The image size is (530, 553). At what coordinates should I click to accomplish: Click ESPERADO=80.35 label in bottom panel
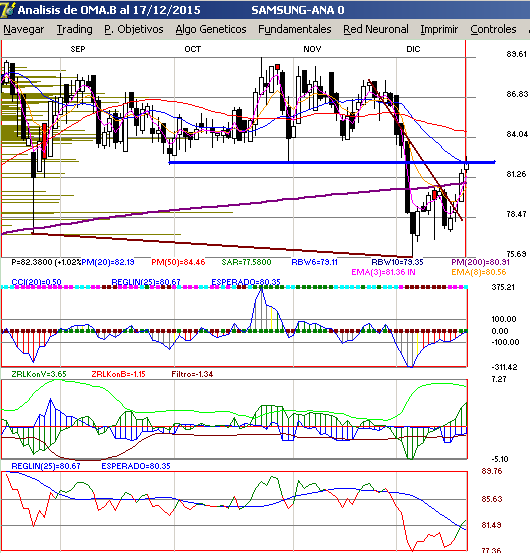pyautogui.click(x=136, y=466)
